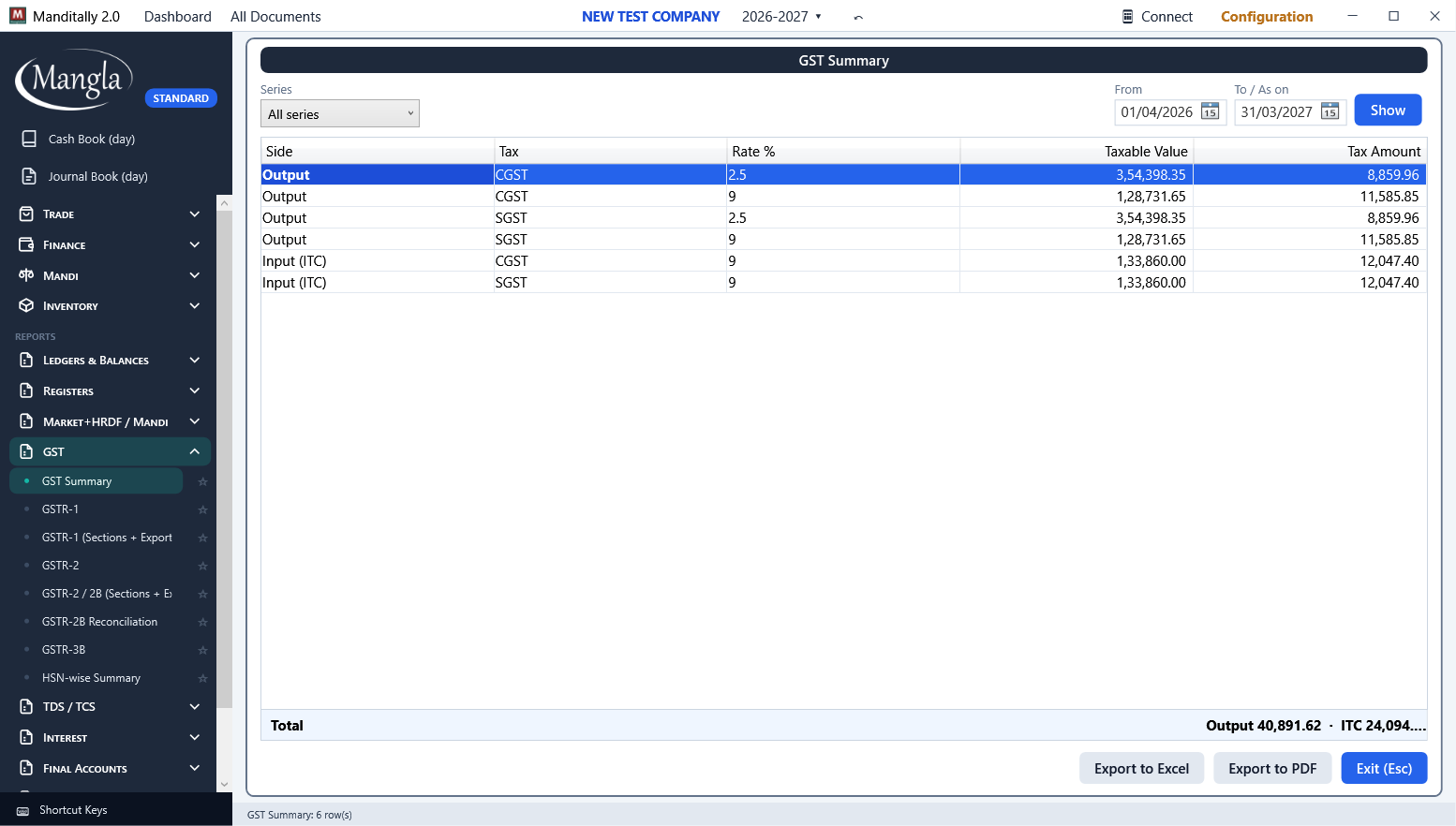1456x826 pixels.
Task: Open the To date calendar picker
Action: (x=1330, y=112)
